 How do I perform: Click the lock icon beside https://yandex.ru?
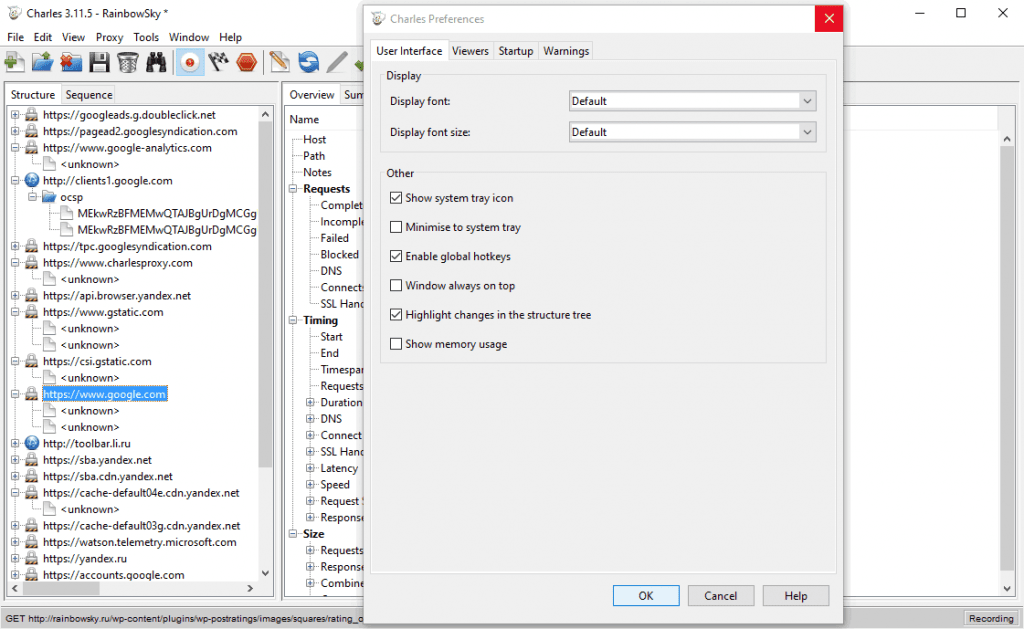pos(31,558)
